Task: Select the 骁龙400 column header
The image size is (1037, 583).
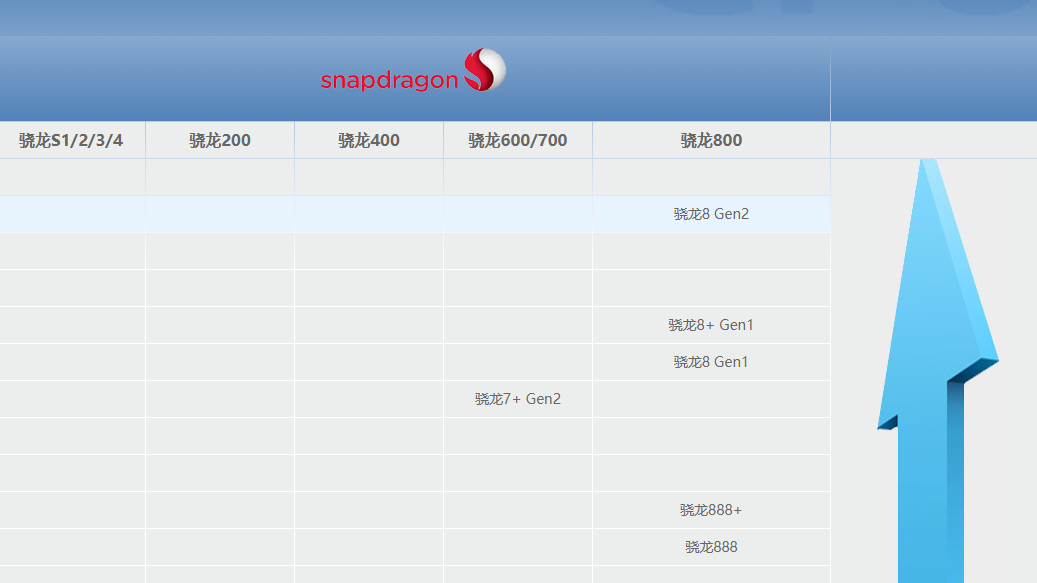Action: (x=369, y=140)
